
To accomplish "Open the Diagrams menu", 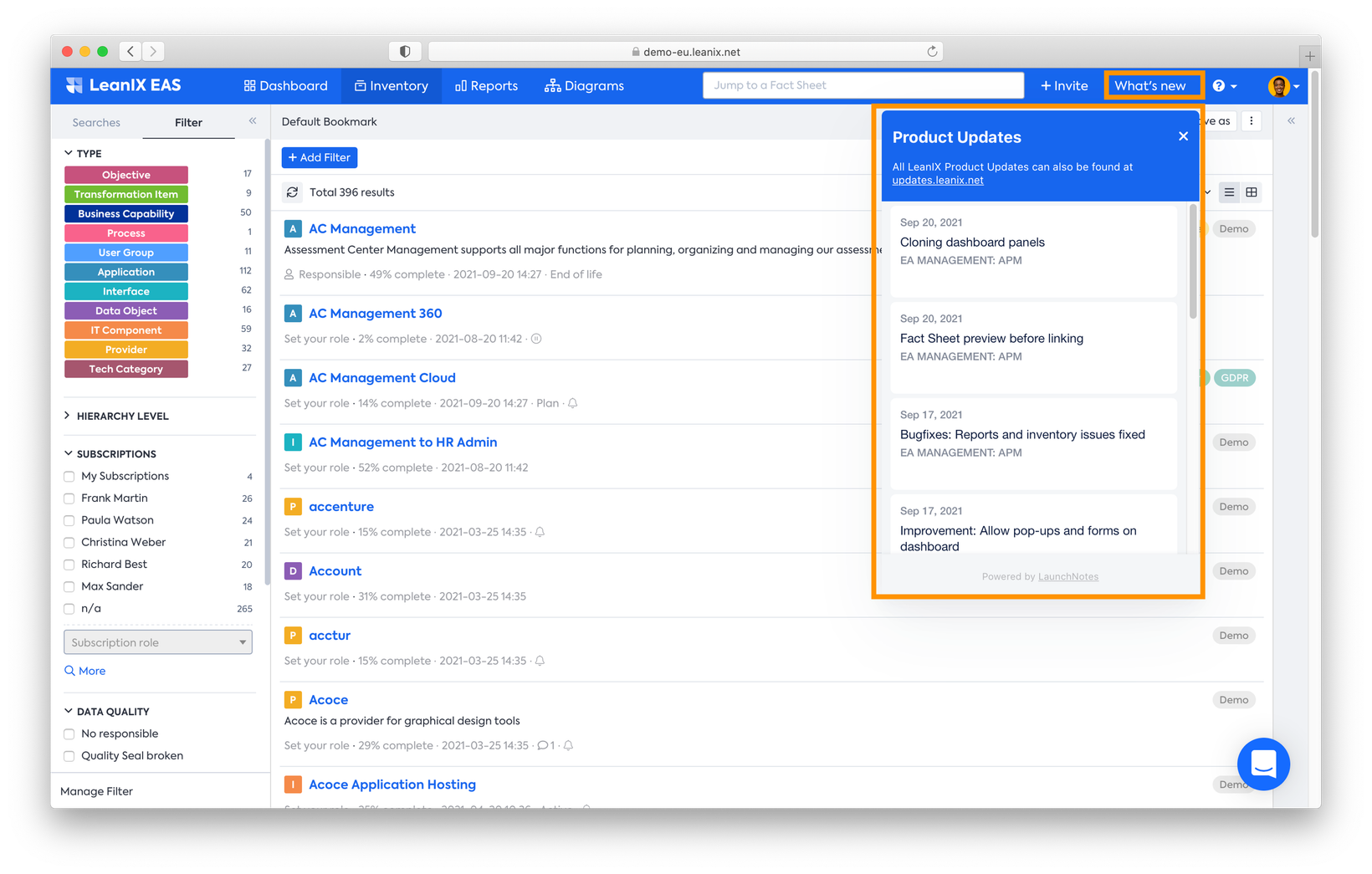I will point(584,85).
